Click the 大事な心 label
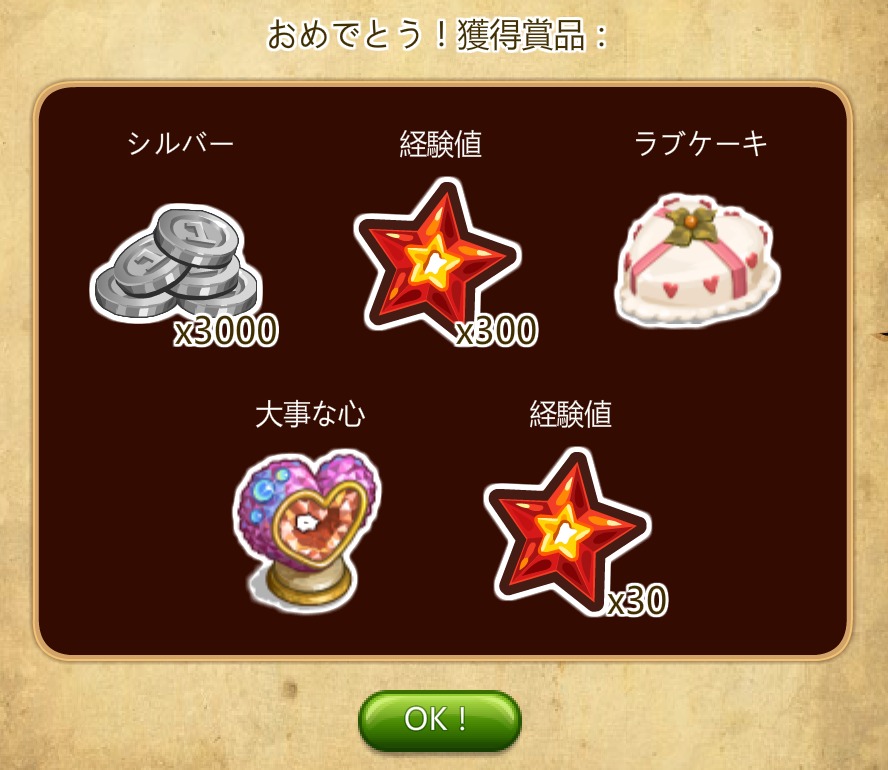 pyautogui.click(x=310, y=414)
